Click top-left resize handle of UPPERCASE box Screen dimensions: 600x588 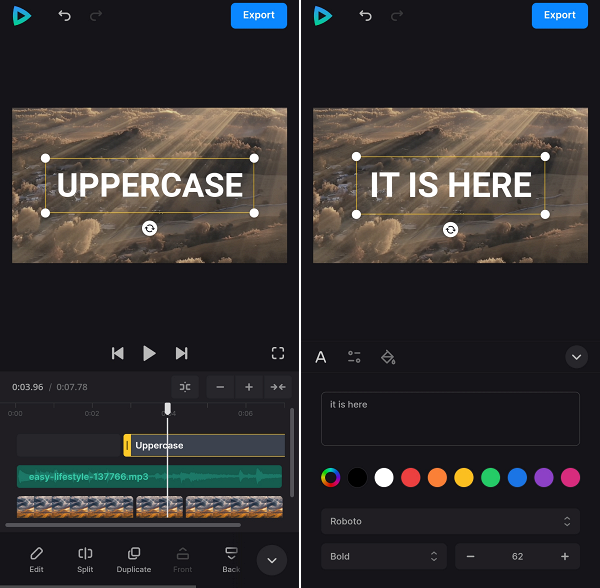[x=45, y=158]
